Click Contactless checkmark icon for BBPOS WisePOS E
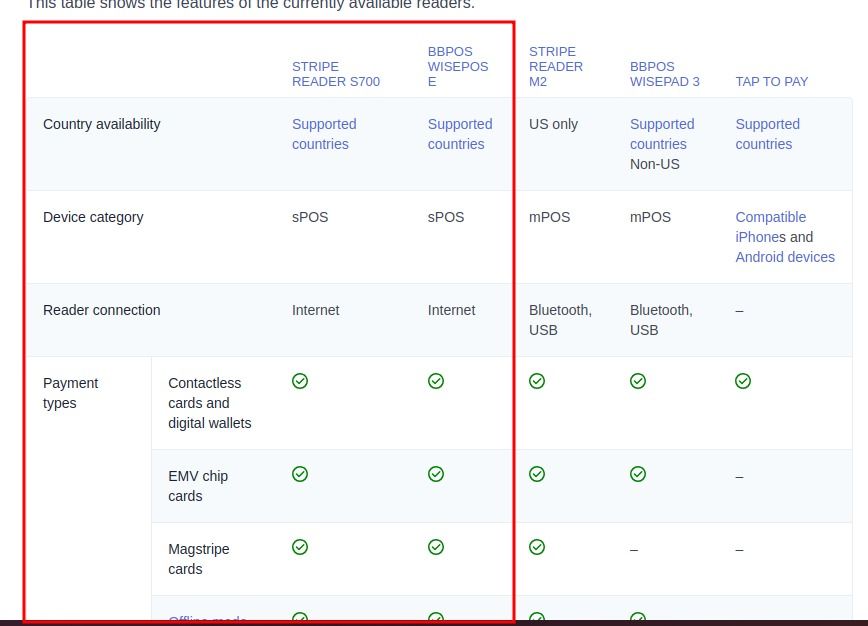Image resolution: width=868 pixels, height=626 pixels. click(x=436, y=381)
